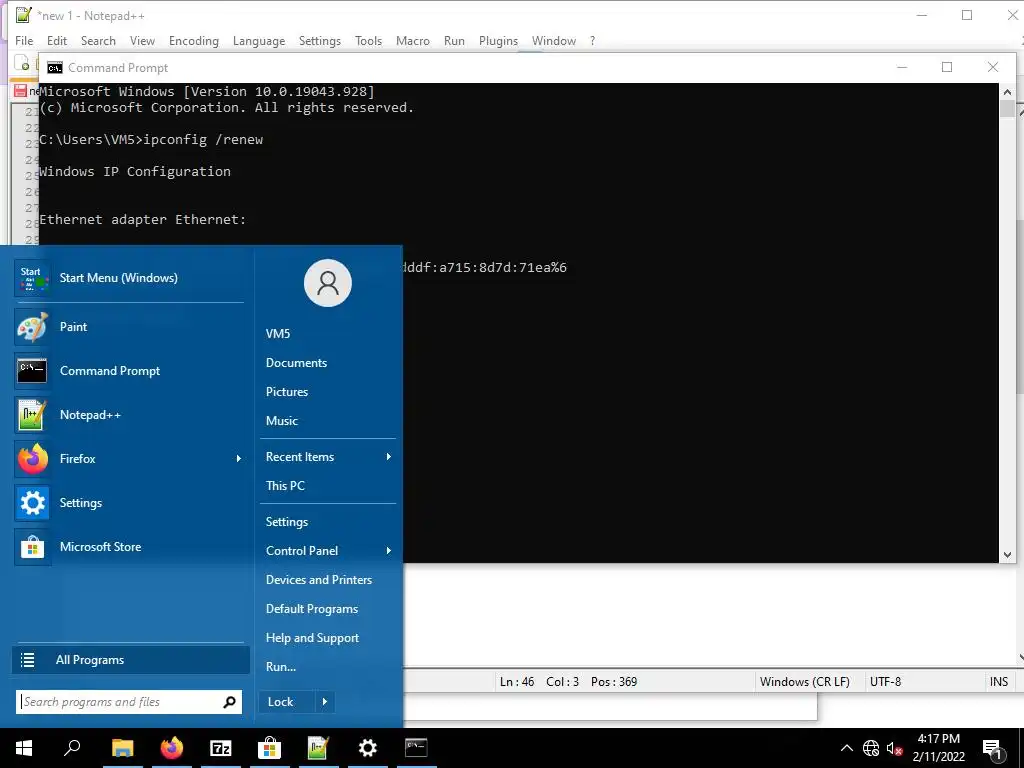Open the notification center icon

click(x=993, y=749)
